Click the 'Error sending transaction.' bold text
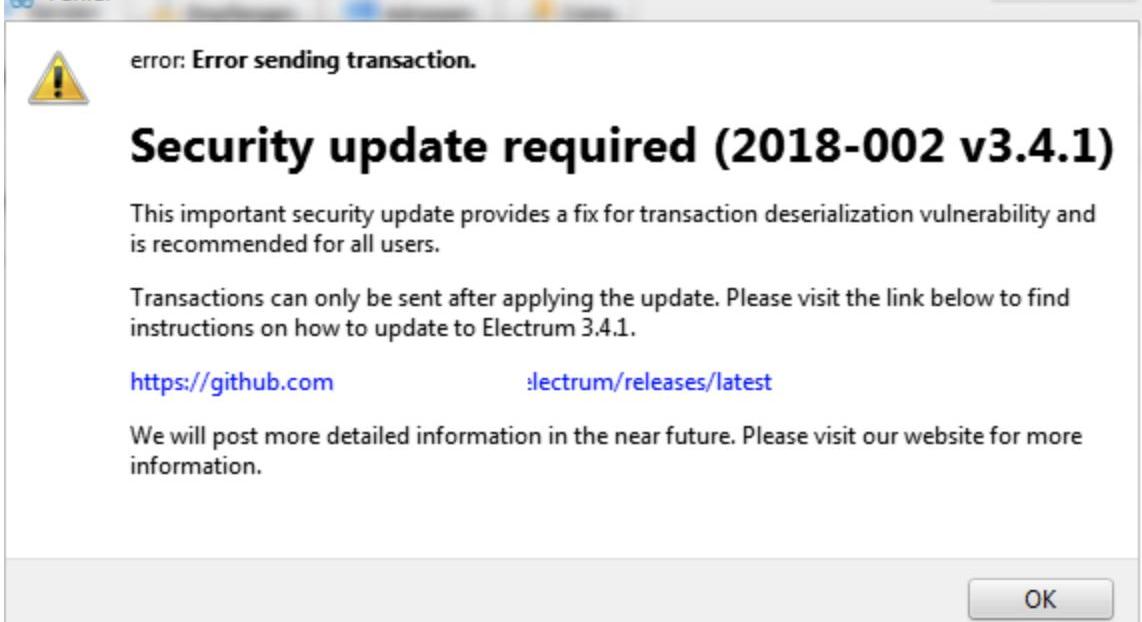This screenshot has height=622, width=1142. (x=334, y=61)
